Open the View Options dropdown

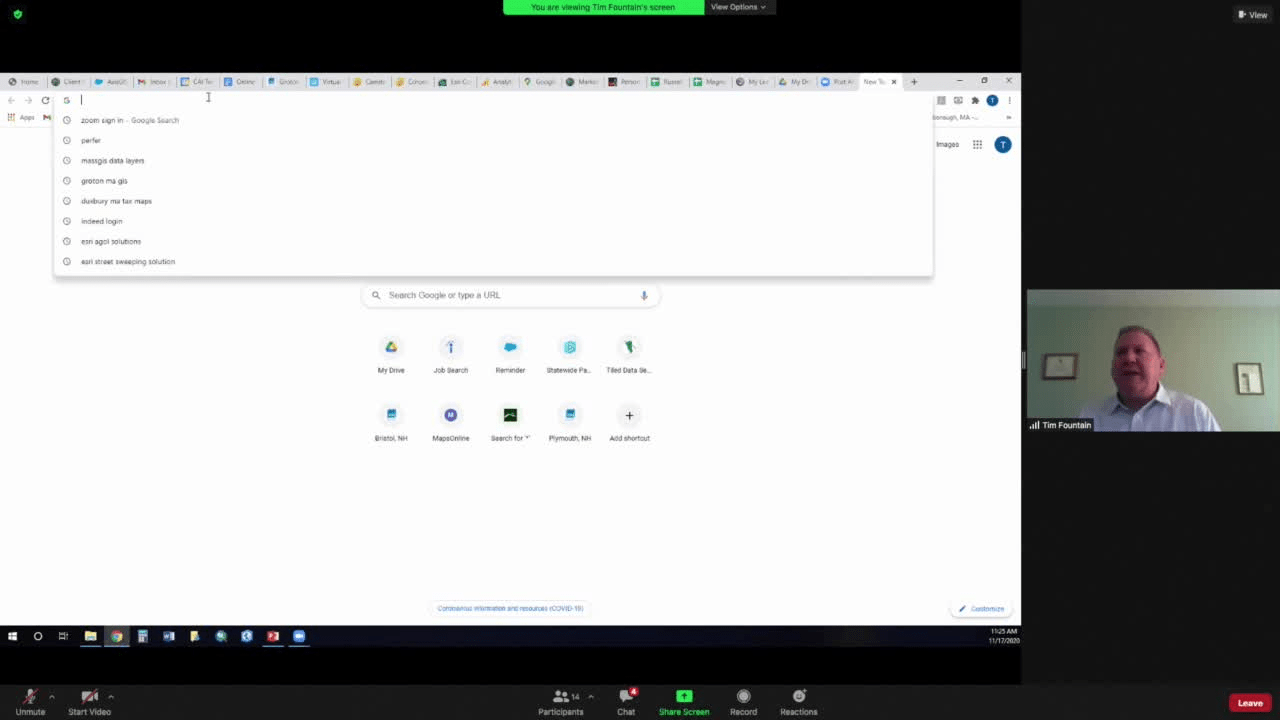pos(738,7)
